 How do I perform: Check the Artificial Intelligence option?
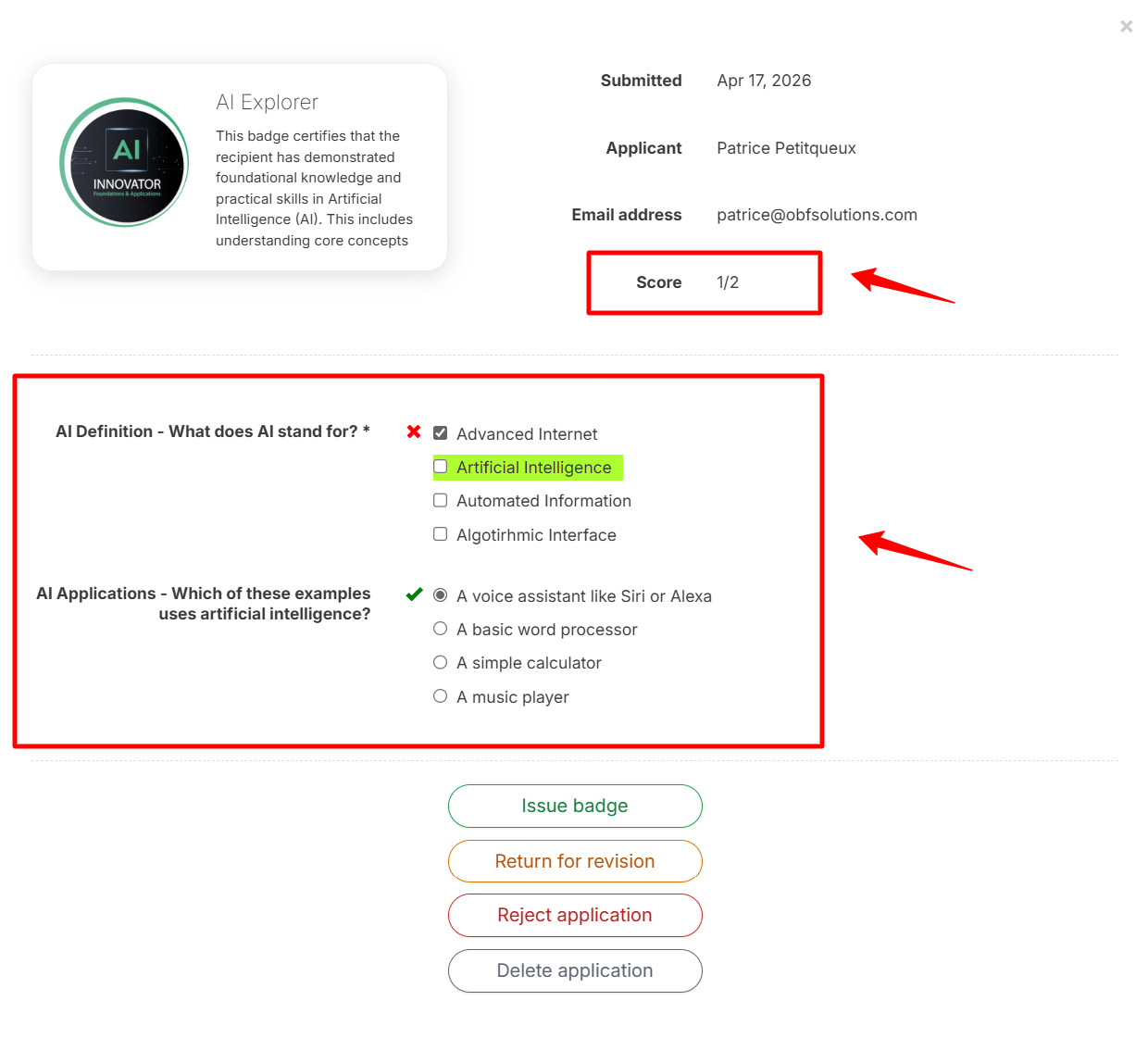pyautogui.click(x=441, y=467)
